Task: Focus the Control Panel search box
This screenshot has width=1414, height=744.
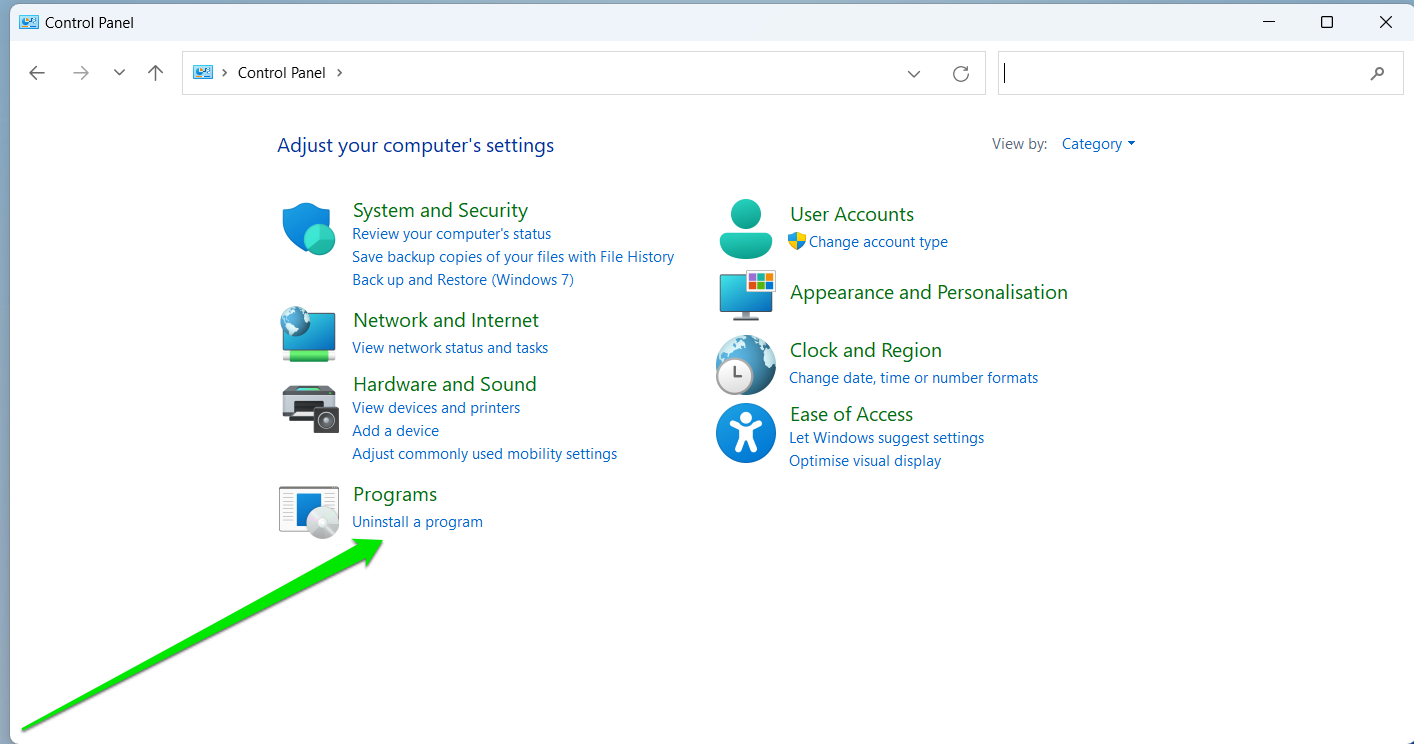Action: (x=1200, y=73)
